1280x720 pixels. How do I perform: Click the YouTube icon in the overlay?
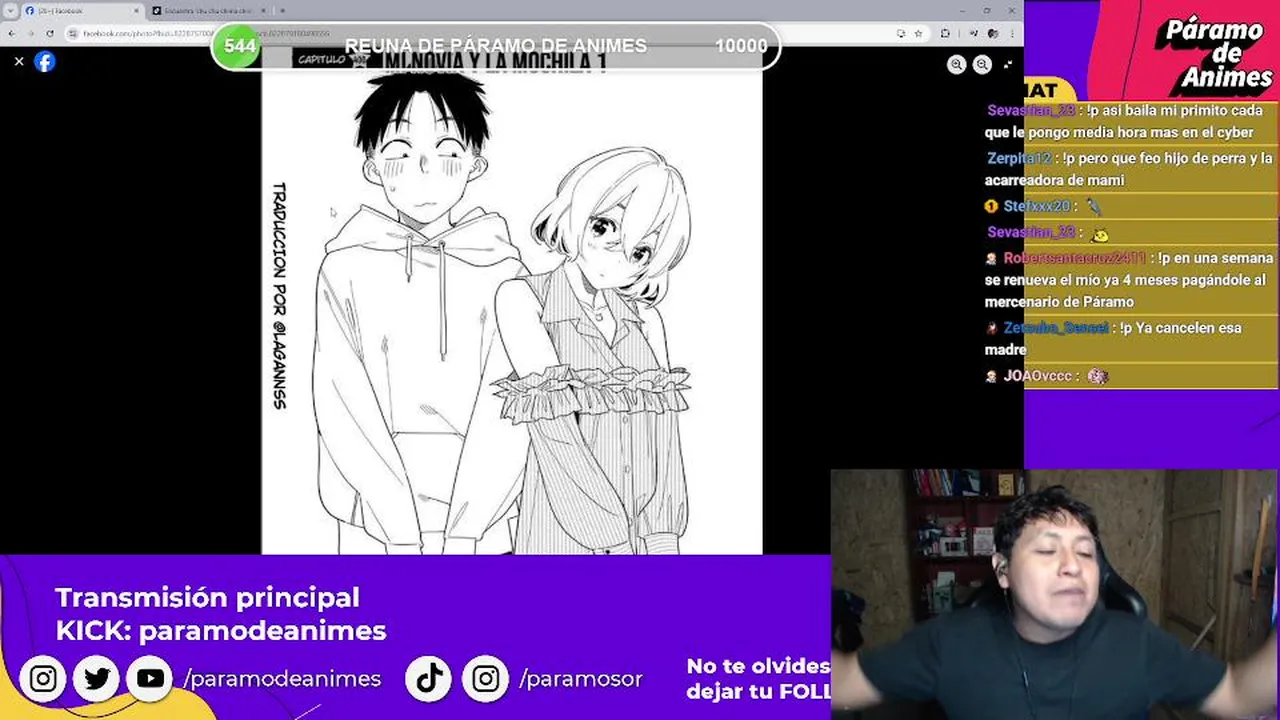click(x=150, y=679)
